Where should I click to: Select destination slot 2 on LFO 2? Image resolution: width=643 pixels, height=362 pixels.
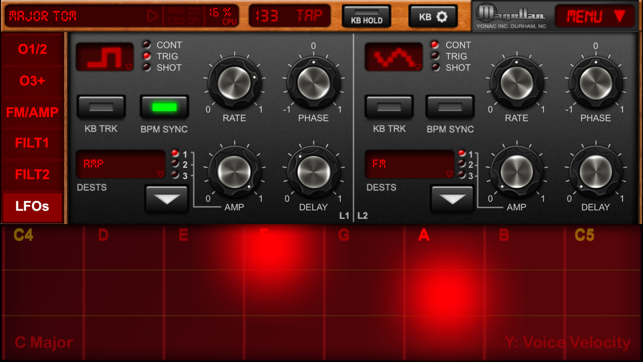[x=462, y=164]
